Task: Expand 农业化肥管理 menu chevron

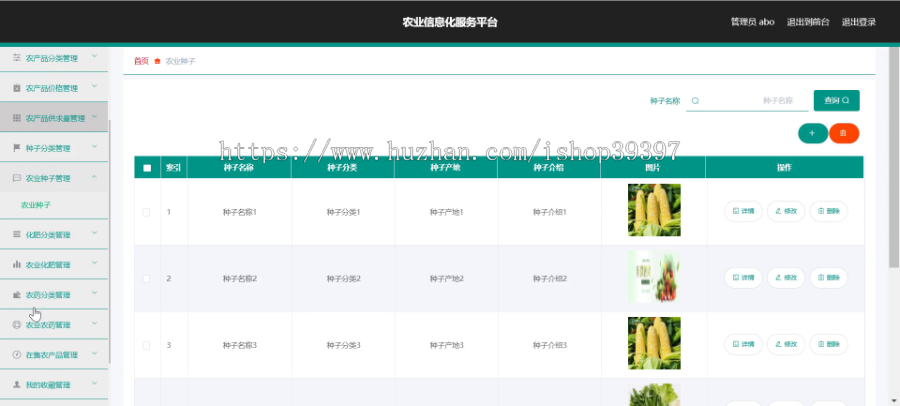Action: click(x=95, y=264)
